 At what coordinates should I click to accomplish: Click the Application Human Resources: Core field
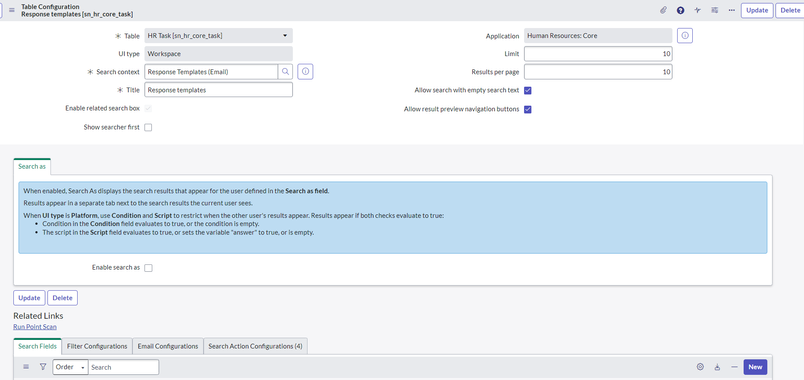[598, 35]
